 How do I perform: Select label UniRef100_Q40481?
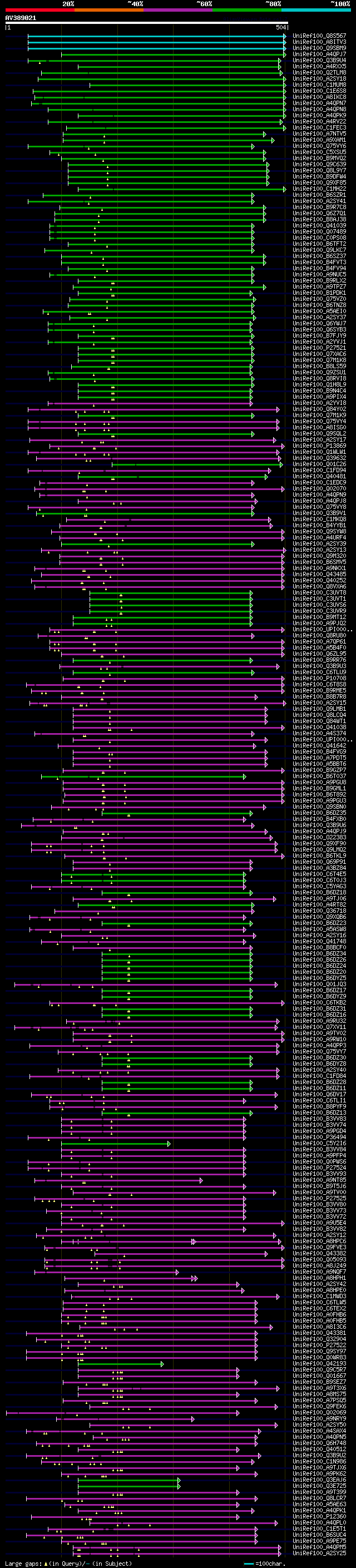(319, 477)
